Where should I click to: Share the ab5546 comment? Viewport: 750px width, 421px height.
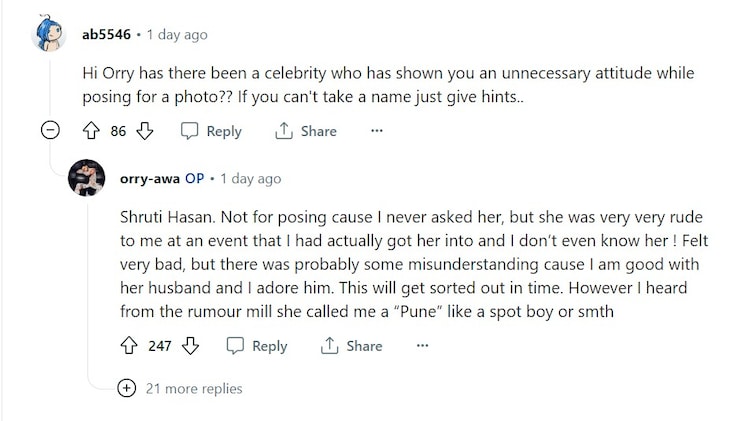pyautogui.click(x=305, y=131)
